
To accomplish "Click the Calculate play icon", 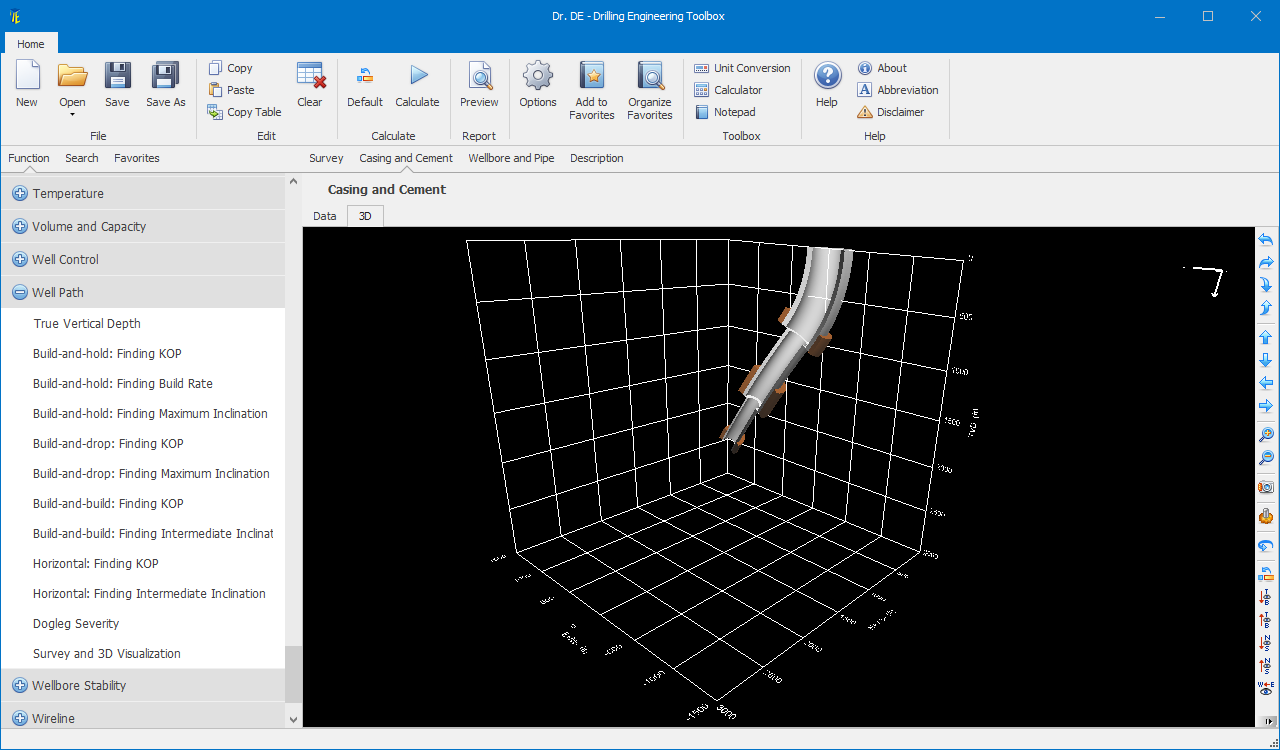I will click(417, 77).
